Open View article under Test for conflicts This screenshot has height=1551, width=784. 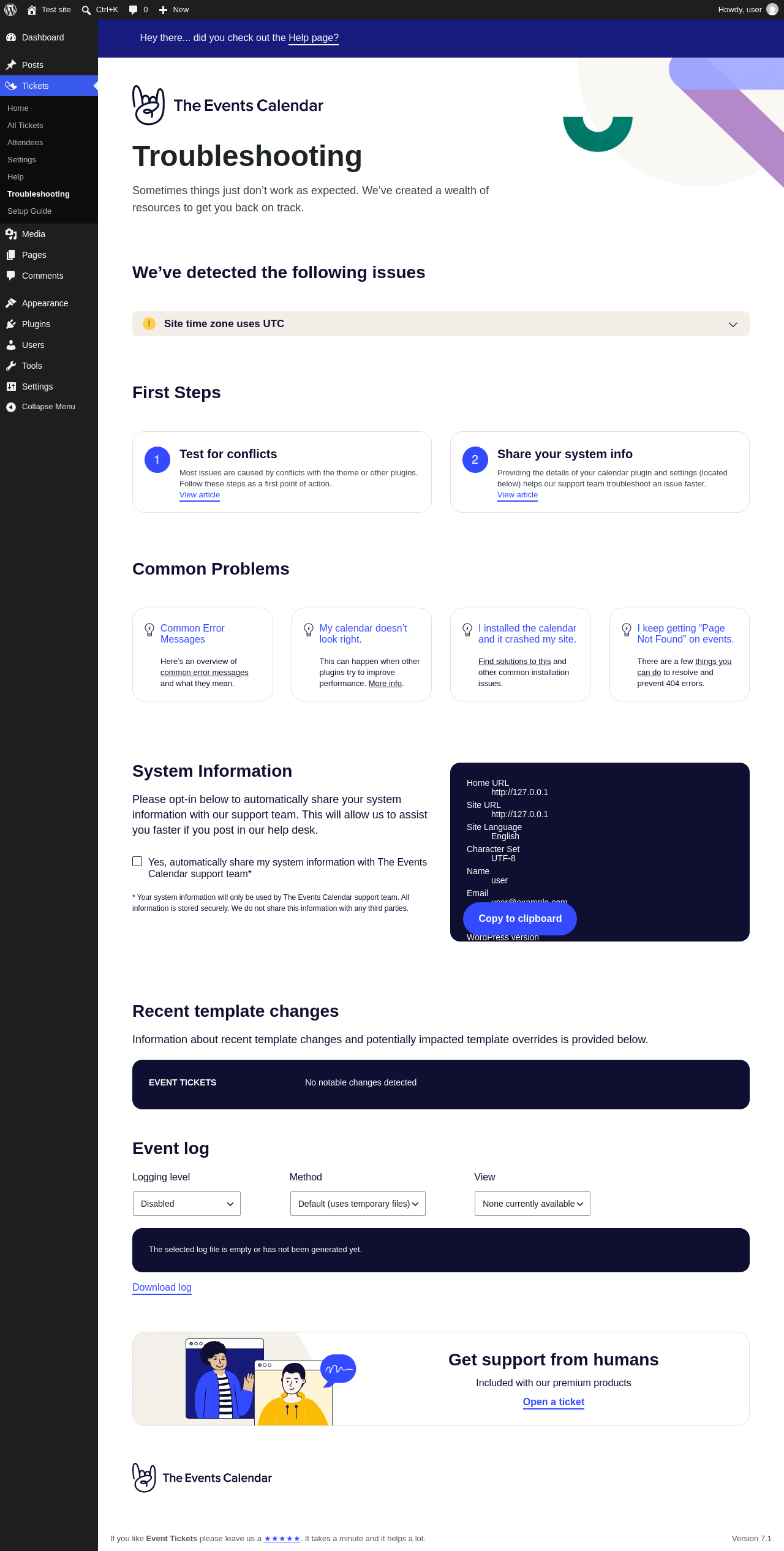pyautogui.click(x=200, y=495)
